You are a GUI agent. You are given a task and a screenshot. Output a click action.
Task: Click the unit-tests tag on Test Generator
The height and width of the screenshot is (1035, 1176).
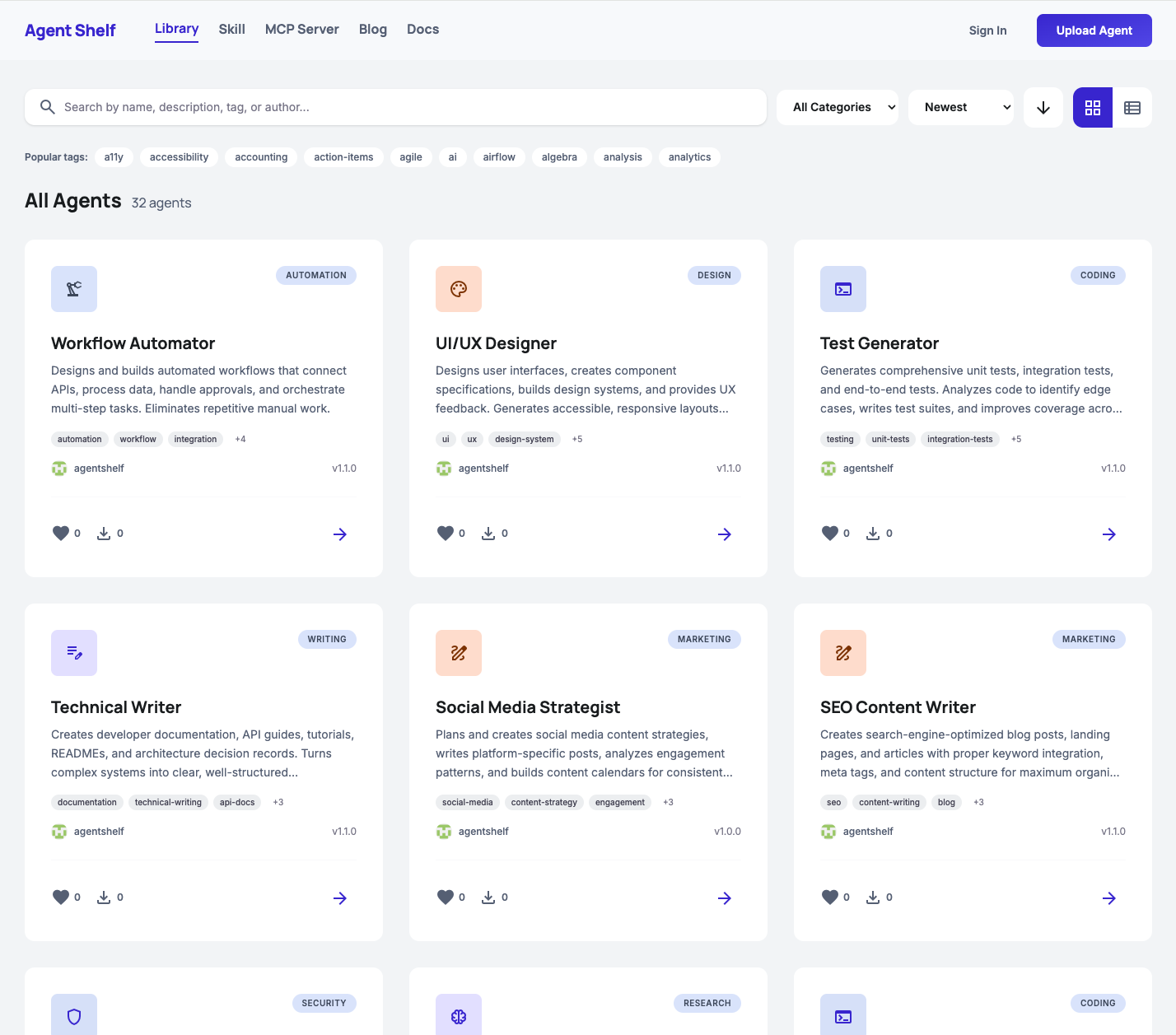point(890,439)
